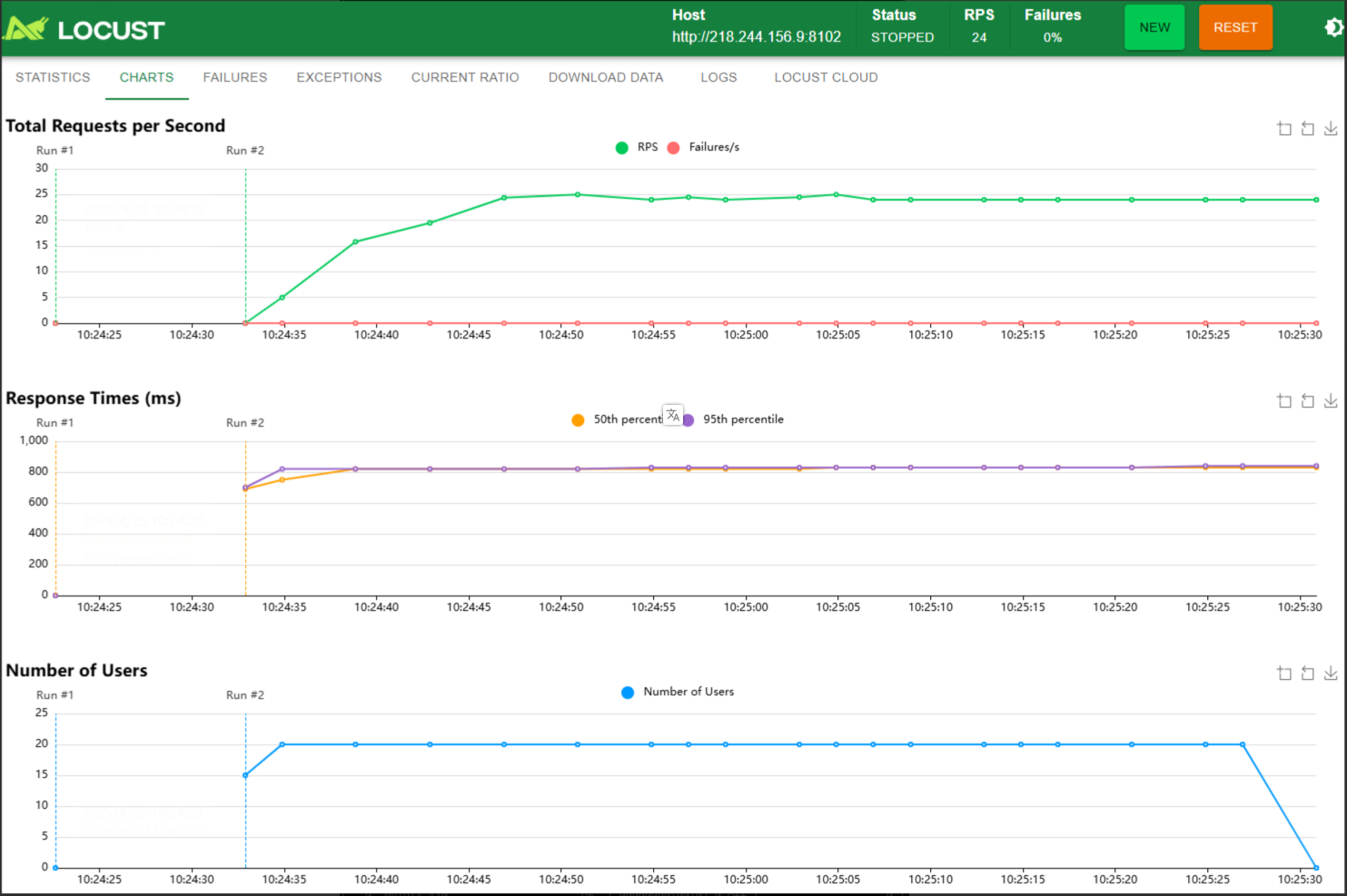Toggle dark mode with the gear icon
The width and height of the screenshot is (1347, 896).
tap(1332, 28)
